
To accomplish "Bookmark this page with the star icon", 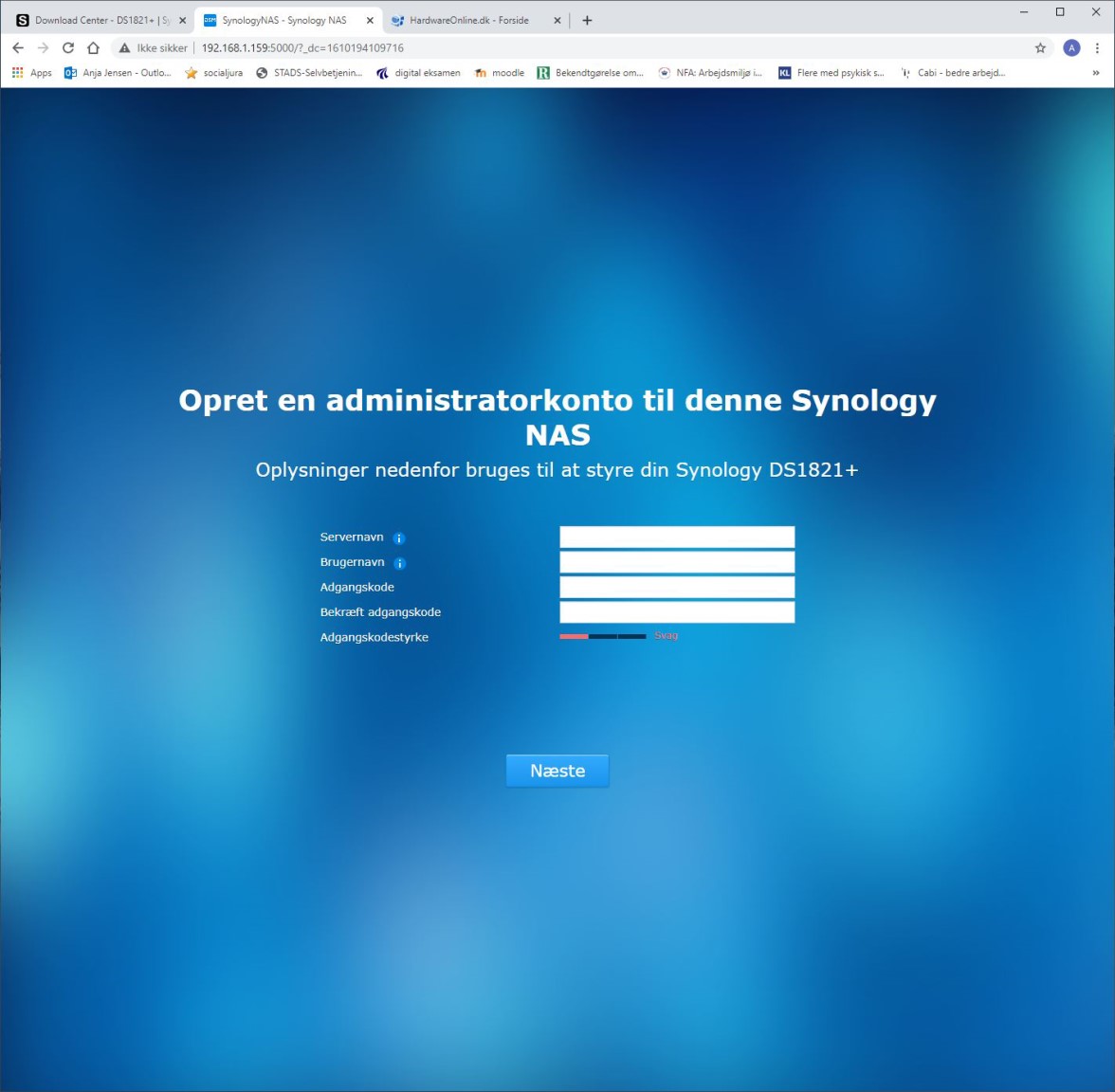I will coord(1040,47).
